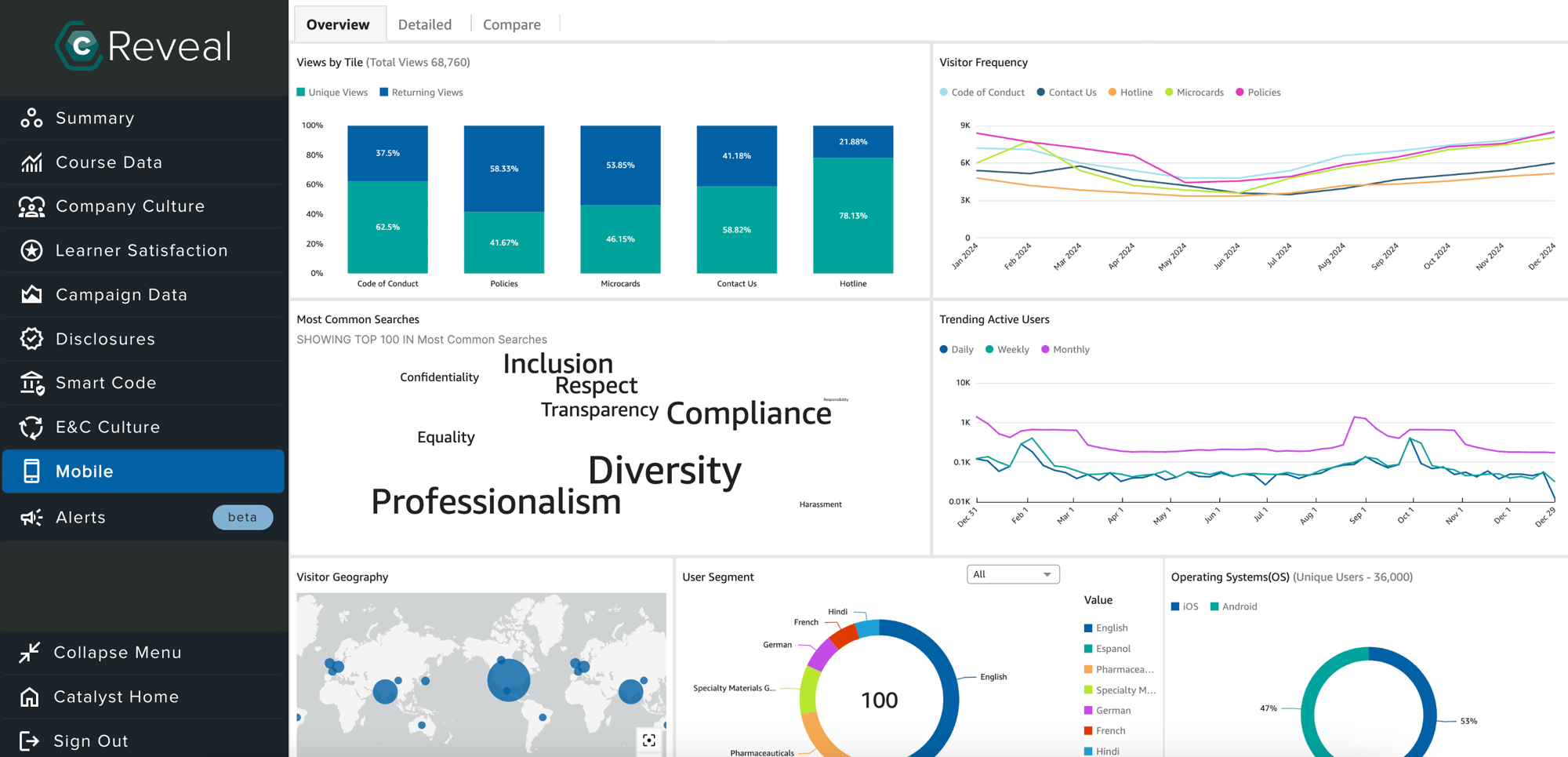Click the word Compliance in word cloud
Screen dimensions: 1568x757
pyautogui.click(x=749, y=413)
